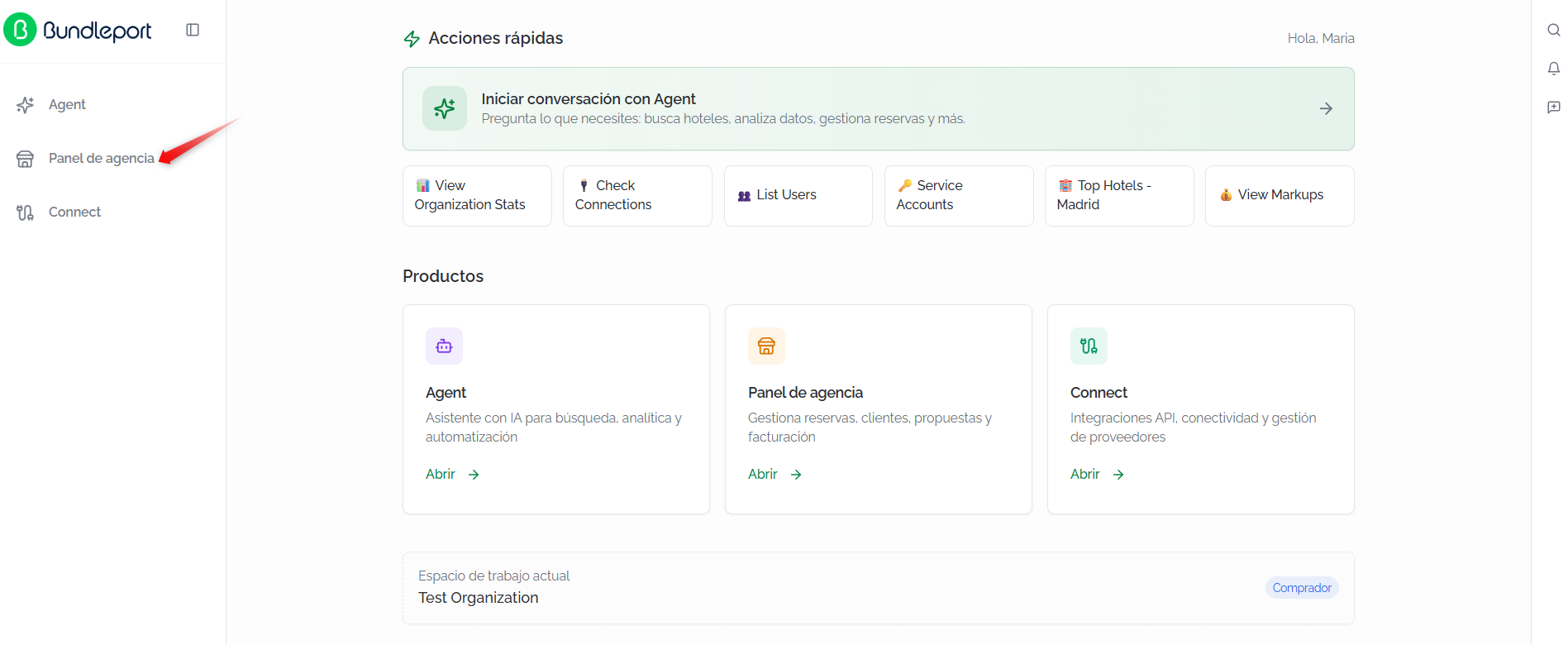This screenshot has height=645, width=1568.
Task: Run View Markups quick action
Action: click(1280, 195)
